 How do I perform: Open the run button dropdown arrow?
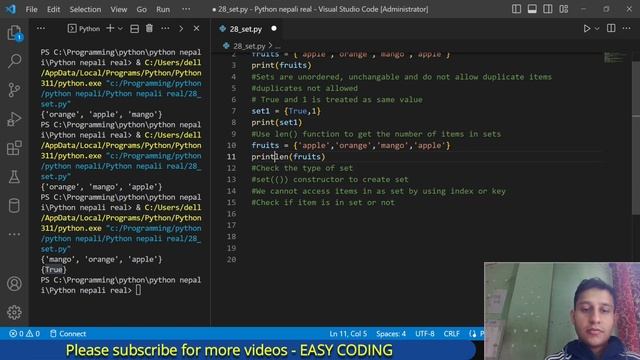click(x=597, y=29)
